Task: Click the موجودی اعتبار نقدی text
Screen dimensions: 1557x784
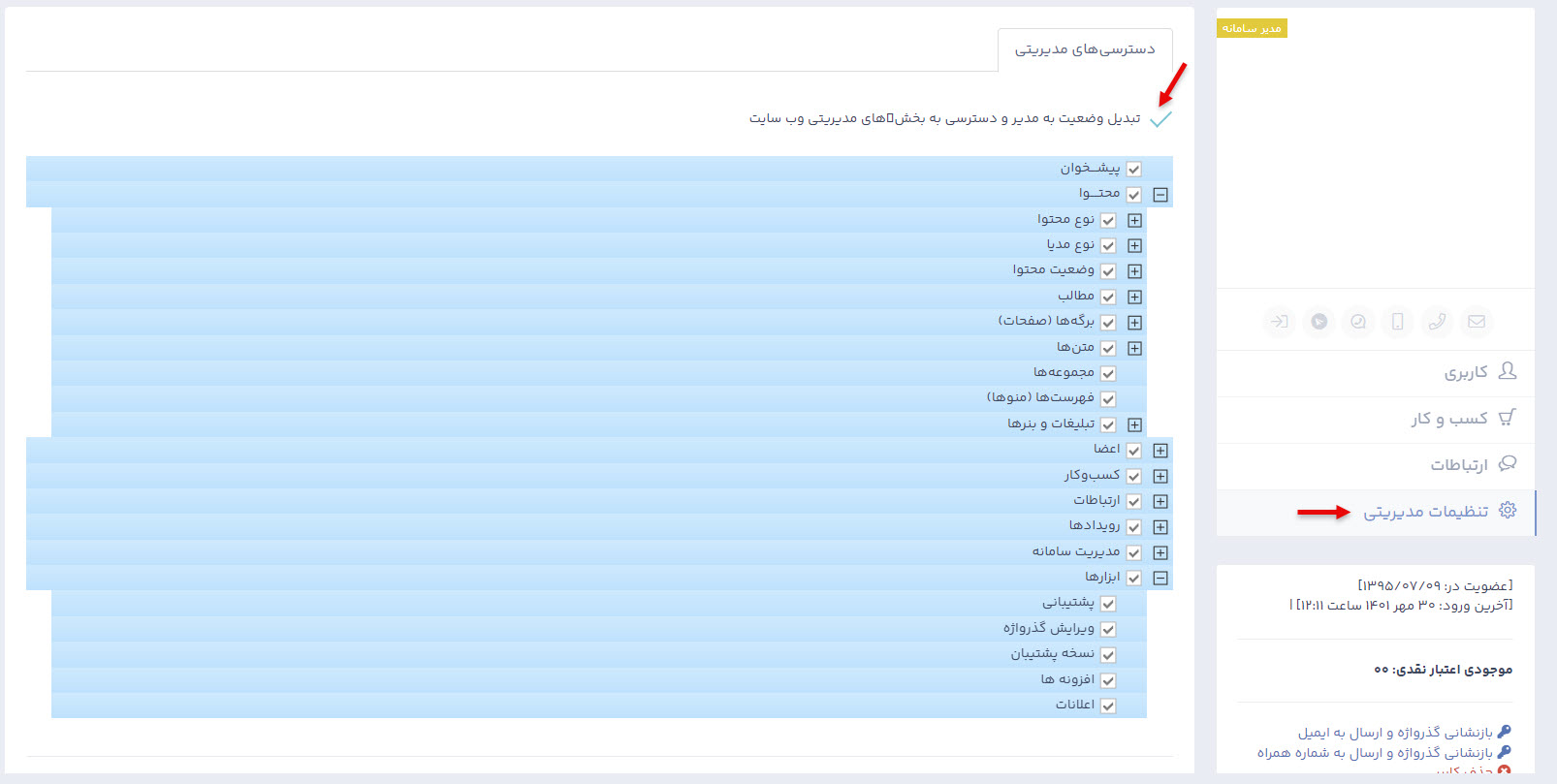Action: 1443,670
